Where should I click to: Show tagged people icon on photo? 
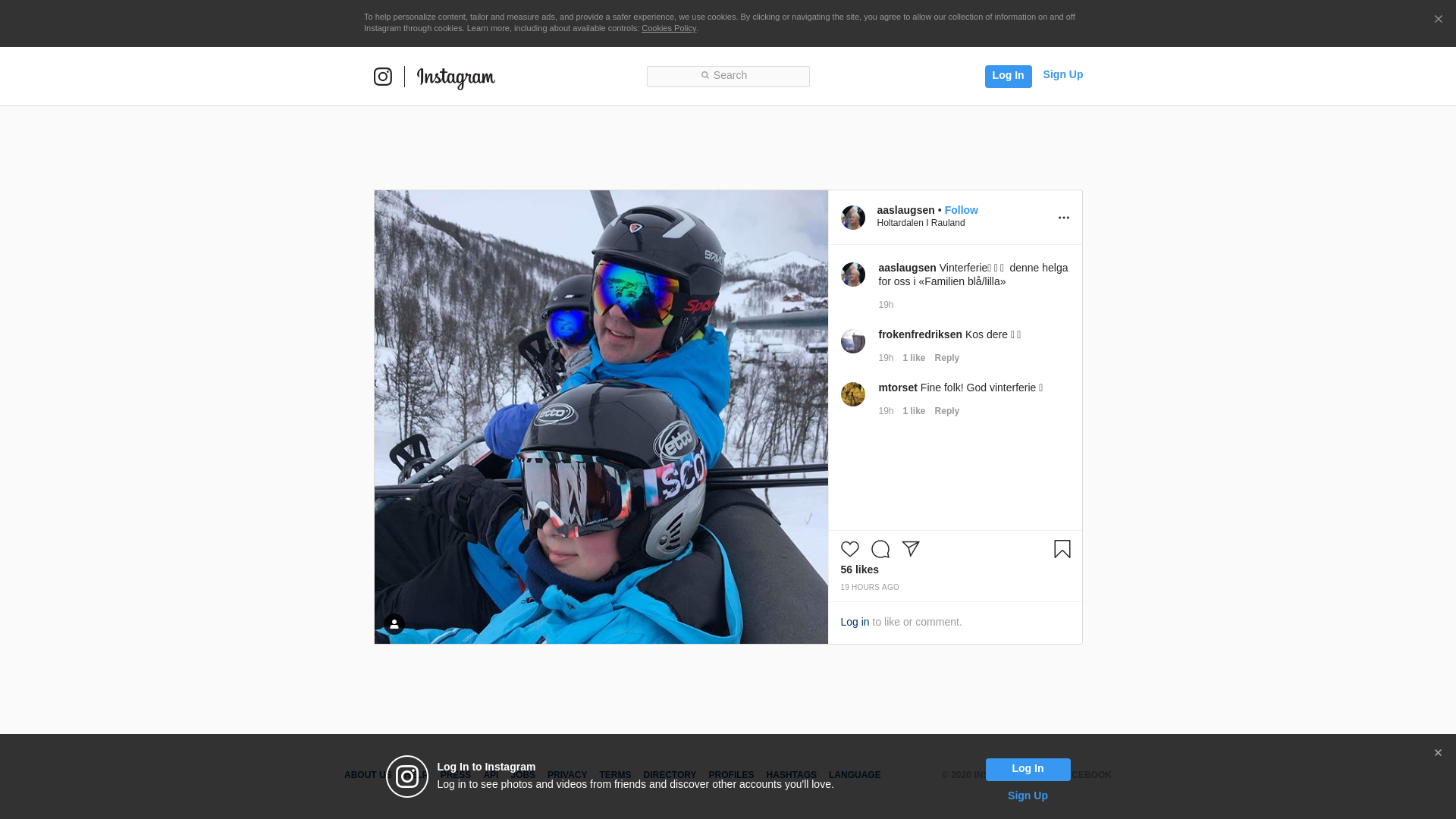click(394, 624)
